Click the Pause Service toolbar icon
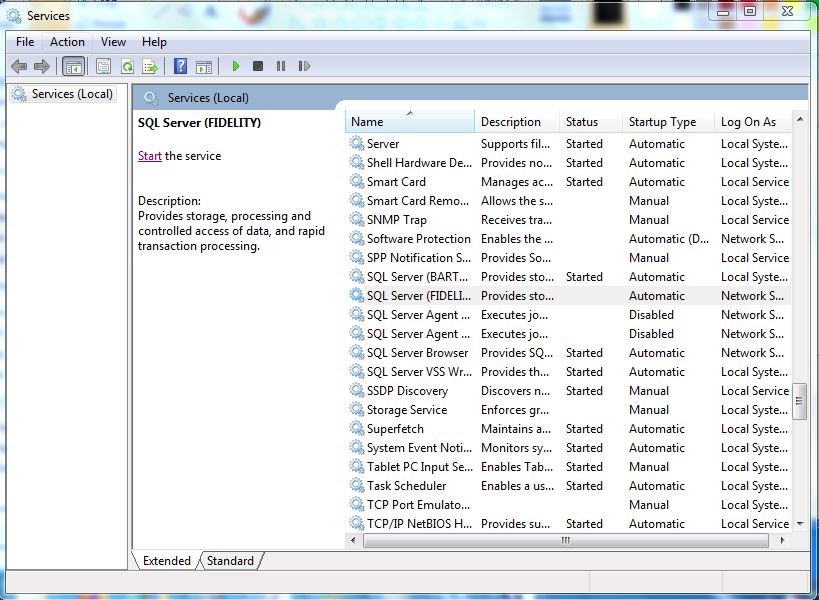Screen dimensions: 819x600 point(281,66)
